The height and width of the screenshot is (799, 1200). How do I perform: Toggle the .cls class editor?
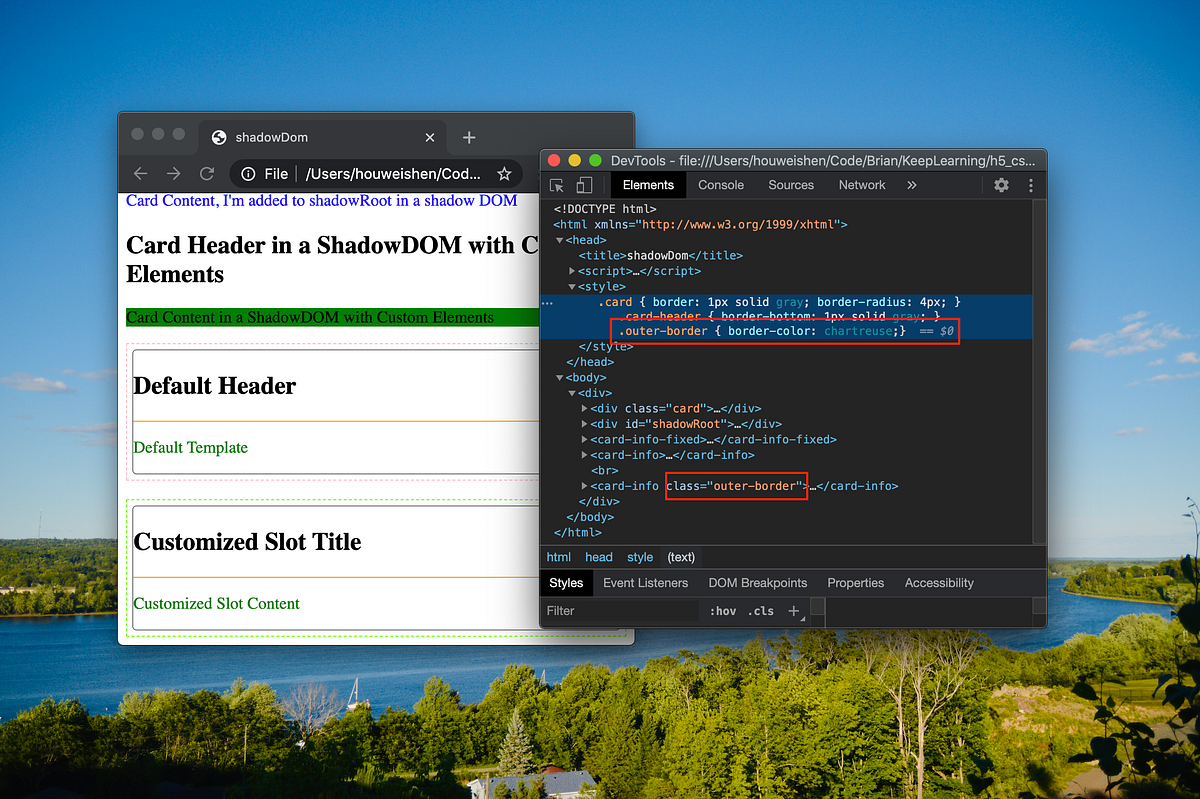click(761, 610)
